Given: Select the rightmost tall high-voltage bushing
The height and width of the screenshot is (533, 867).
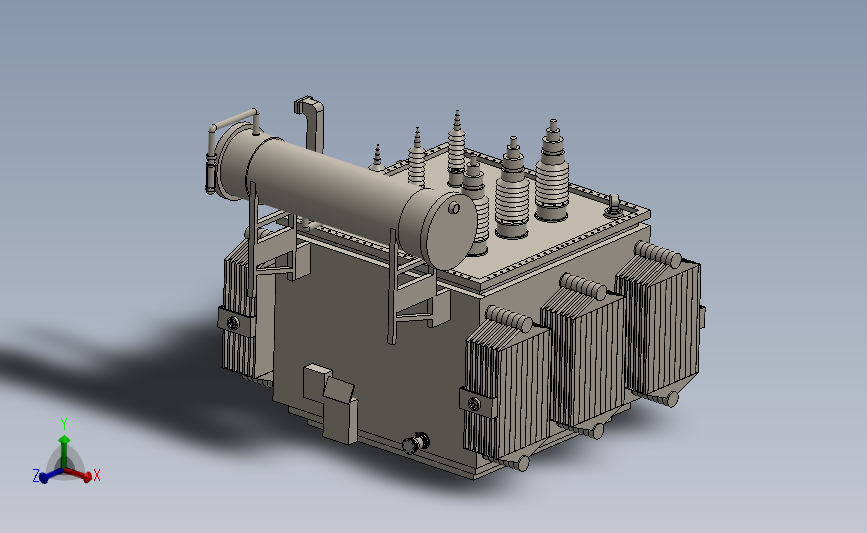Looking at the screenshot, I should (x=552, y=173).
